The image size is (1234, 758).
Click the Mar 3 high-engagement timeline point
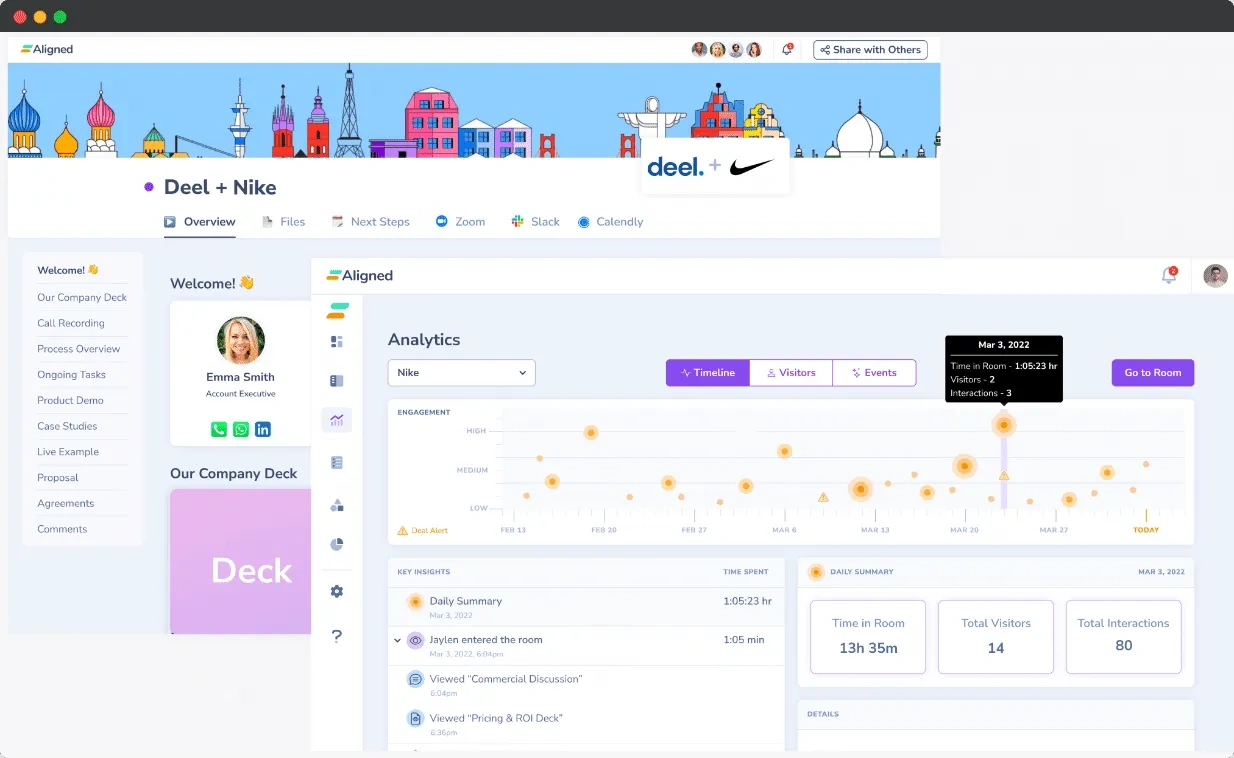pos(1004,425)
